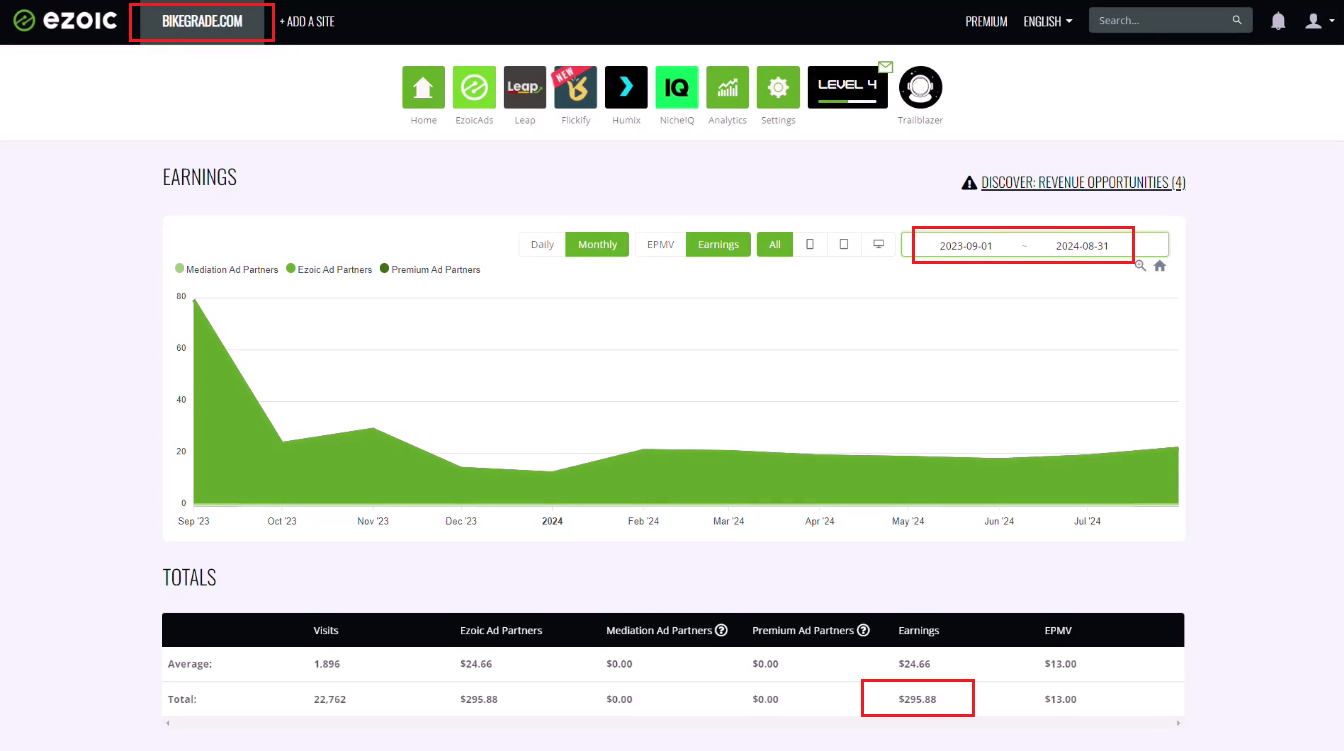Click the TOTALS section heading
Image resolution: width=1344 pixels, height=751 pixels.
[x=189, y=577]
